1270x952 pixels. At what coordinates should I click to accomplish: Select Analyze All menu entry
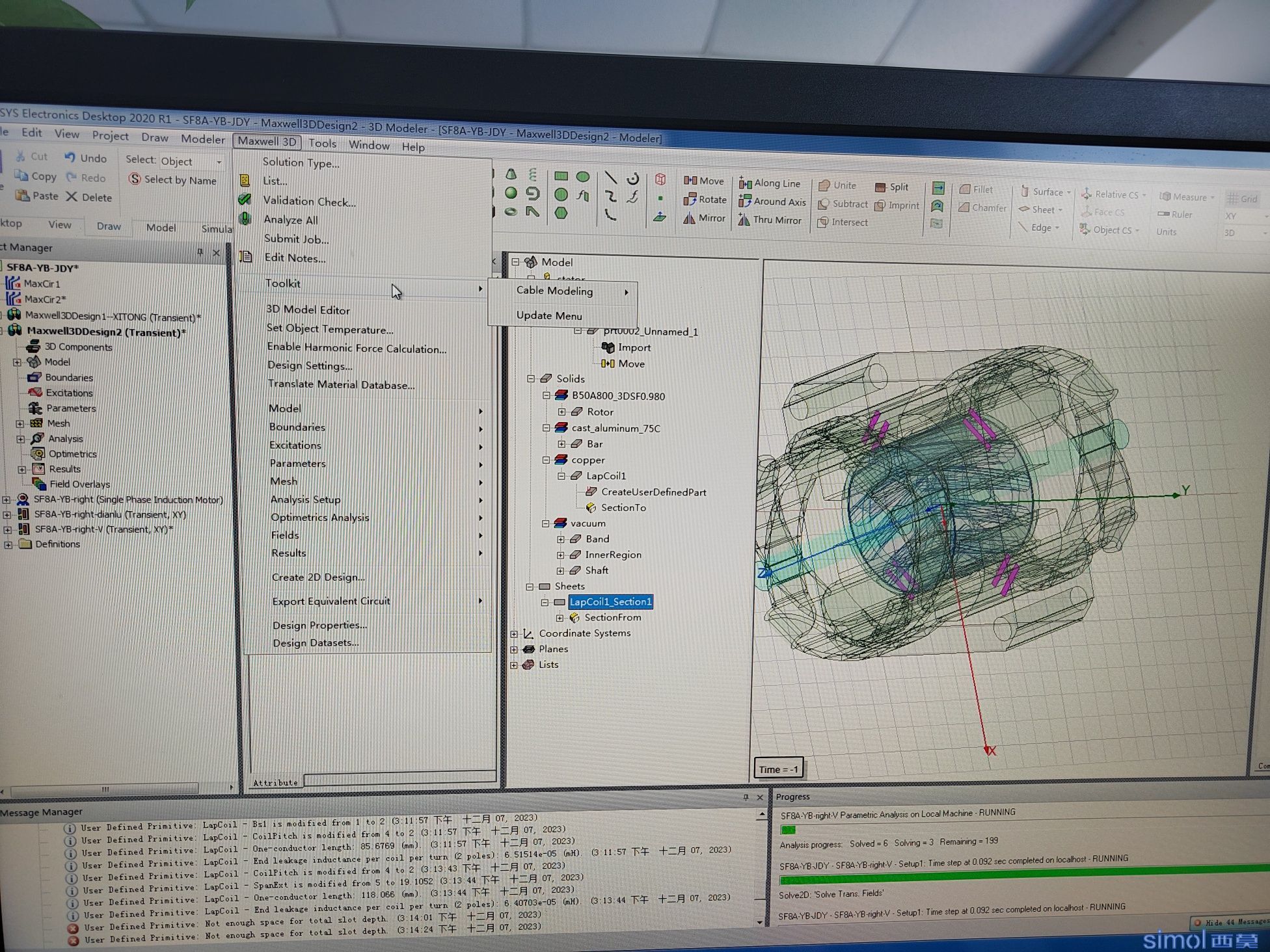pyautogui.click(x=291, y=220)
